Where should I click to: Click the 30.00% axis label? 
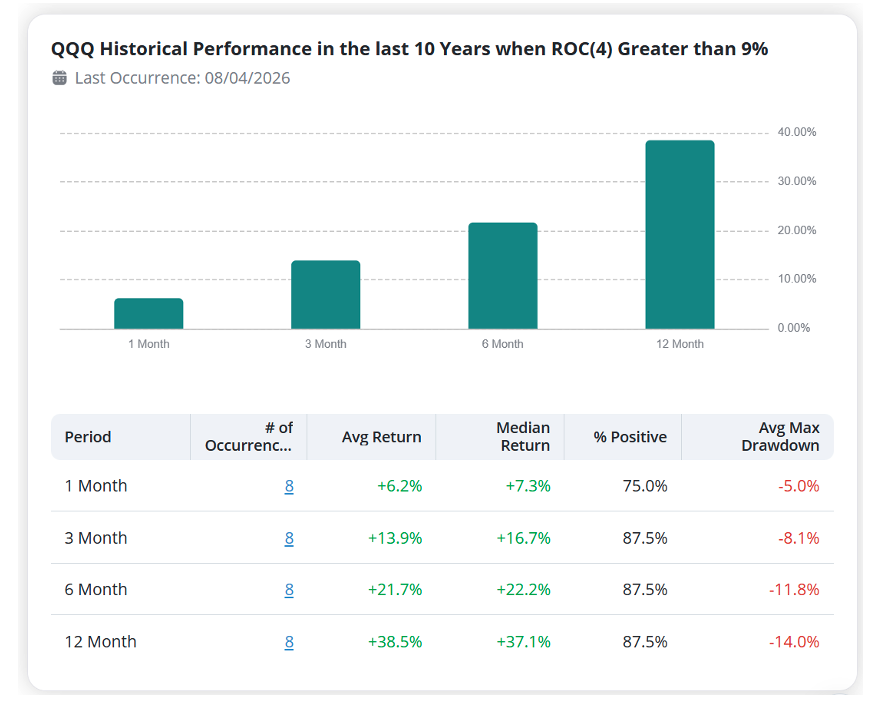[796, 181]
